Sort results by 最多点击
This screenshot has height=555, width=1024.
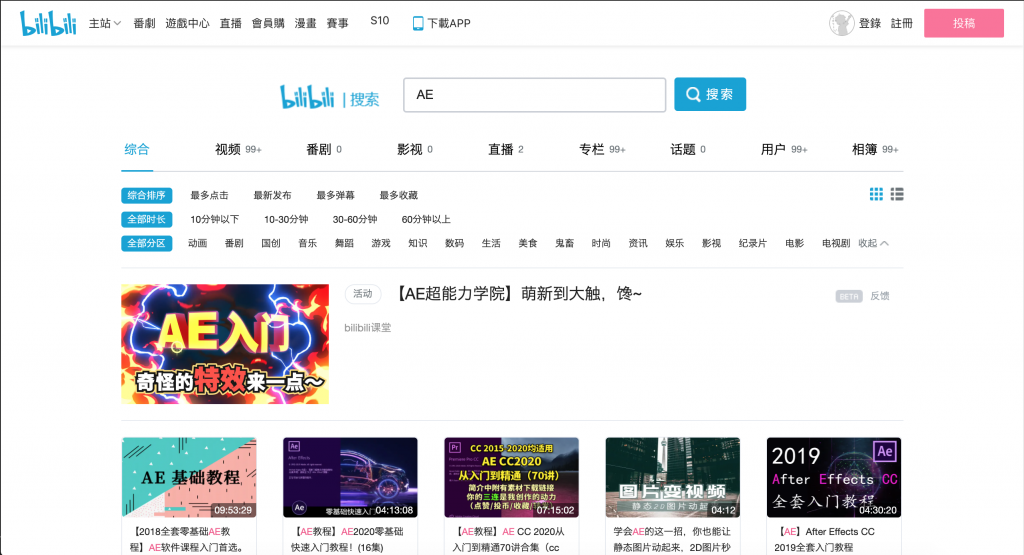[210, 195]
